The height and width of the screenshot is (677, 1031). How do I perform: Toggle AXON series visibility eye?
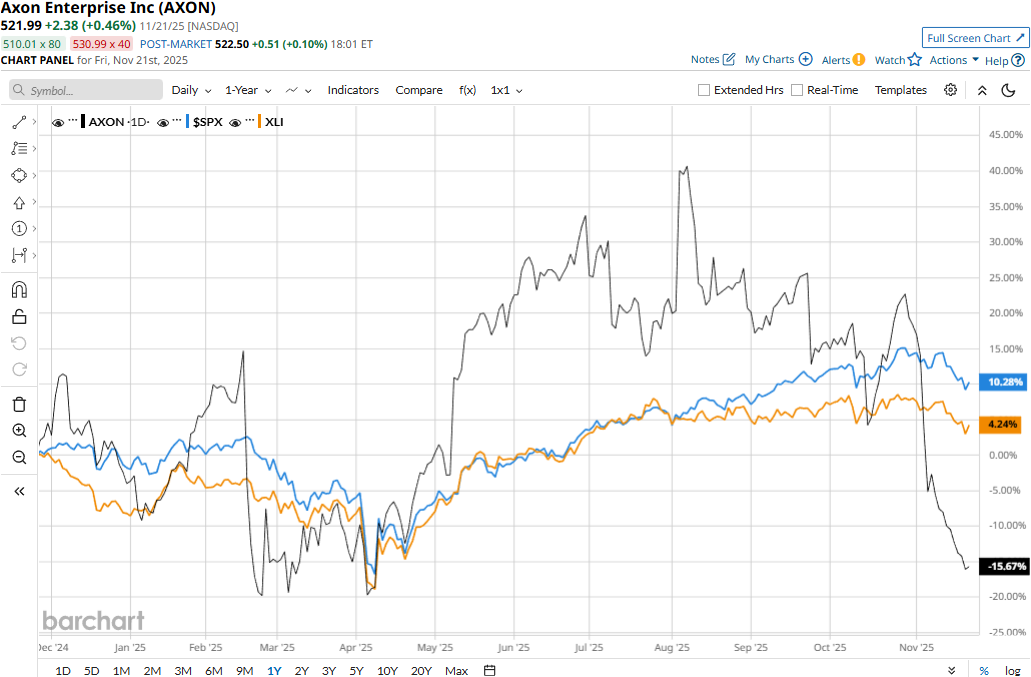coord(58,122)
